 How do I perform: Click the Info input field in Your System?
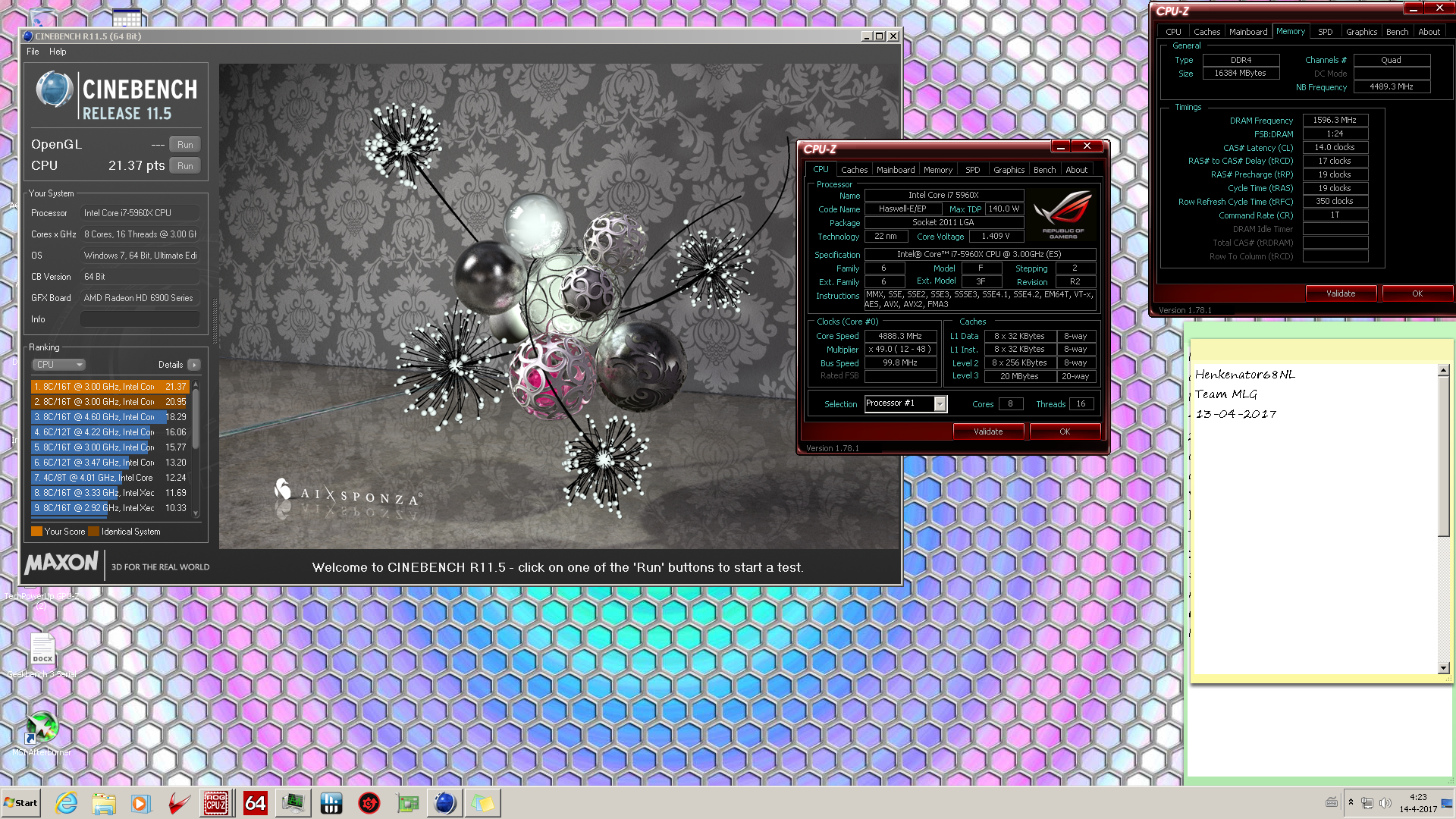[x=140, y=319]
